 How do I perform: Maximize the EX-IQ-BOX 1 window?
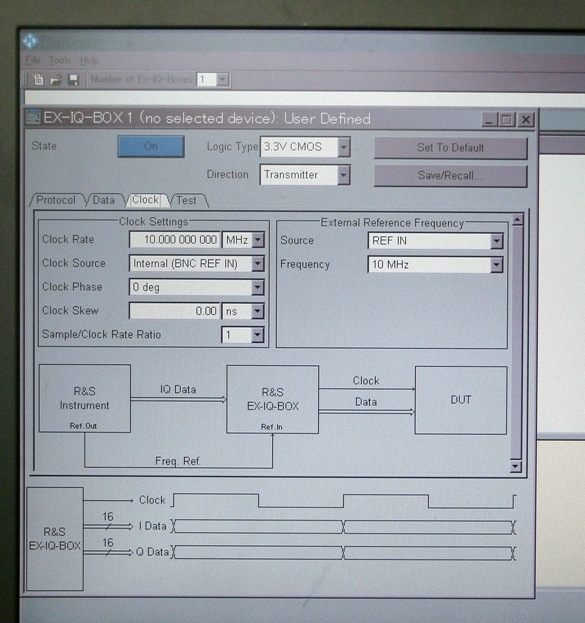[507, 120]
